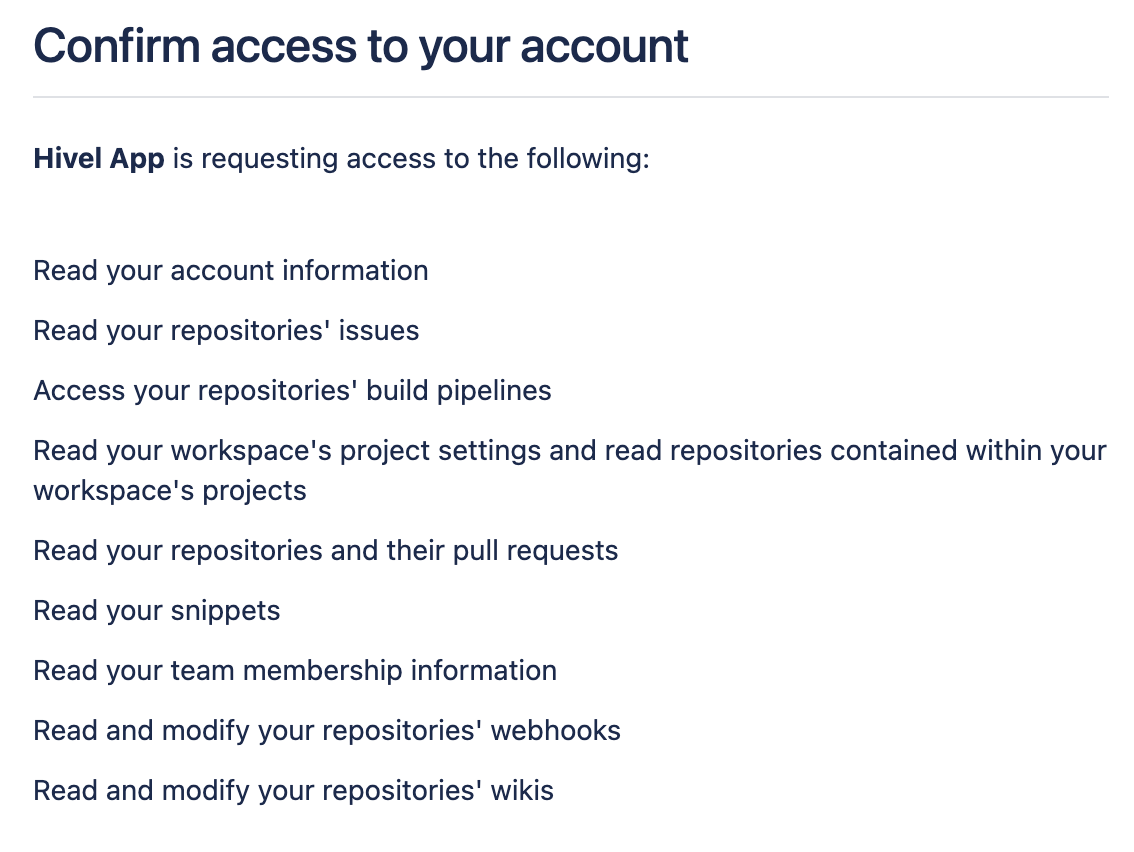Click the "is requesting access to the following" text

pos(410,159)
